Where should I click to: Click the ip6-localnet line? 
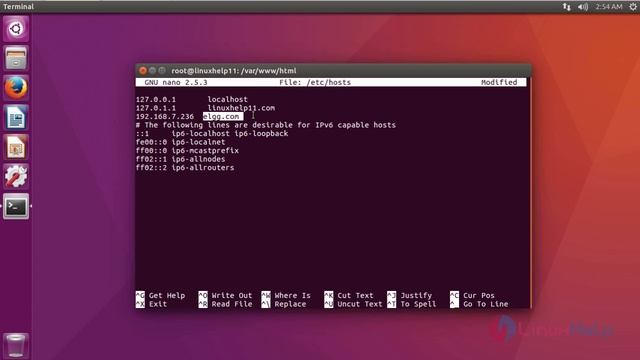[180, 142]
